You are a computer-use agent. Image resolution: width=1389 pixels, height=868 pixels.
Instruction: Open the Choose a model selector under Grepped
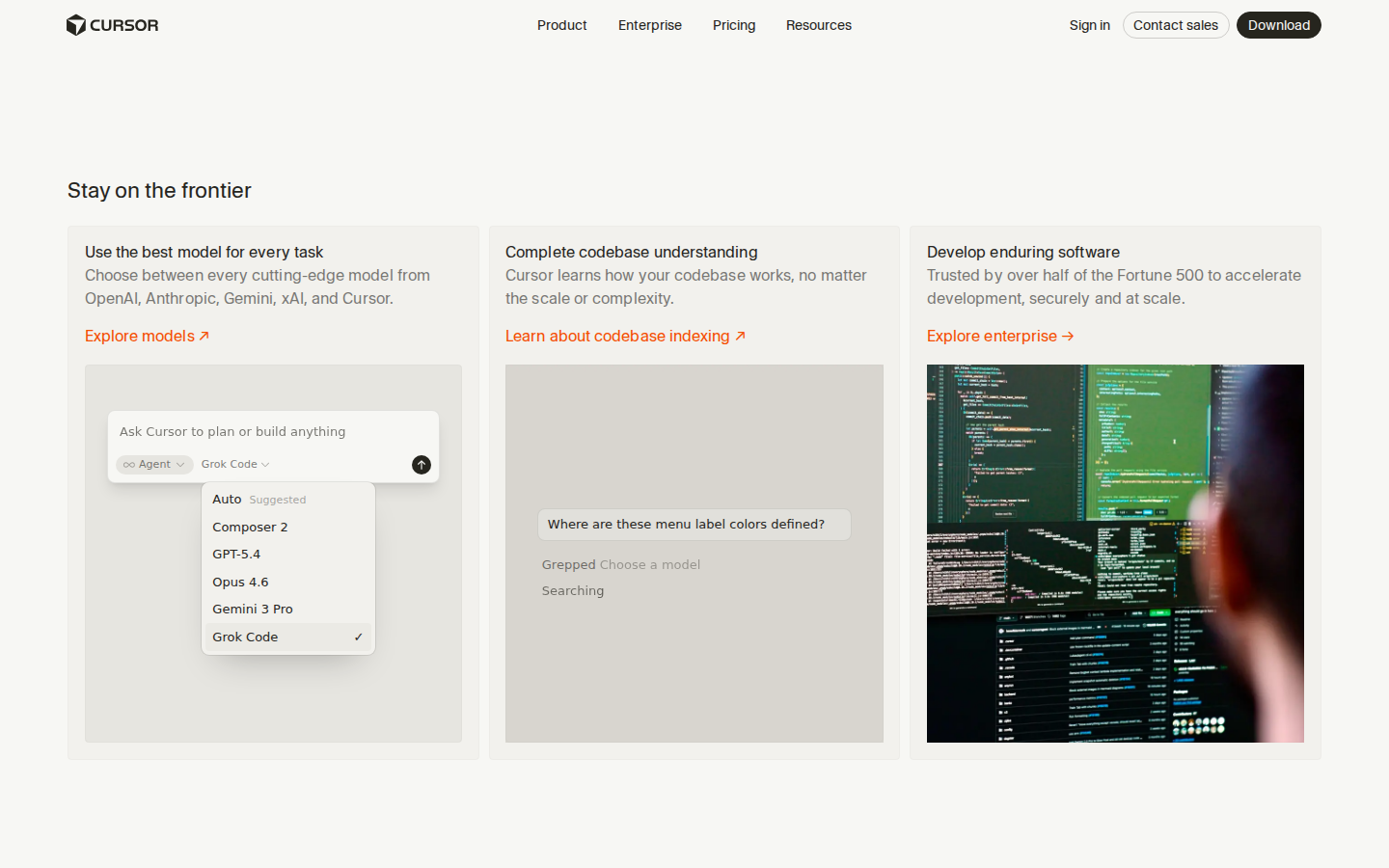click(x=650, y=564)
